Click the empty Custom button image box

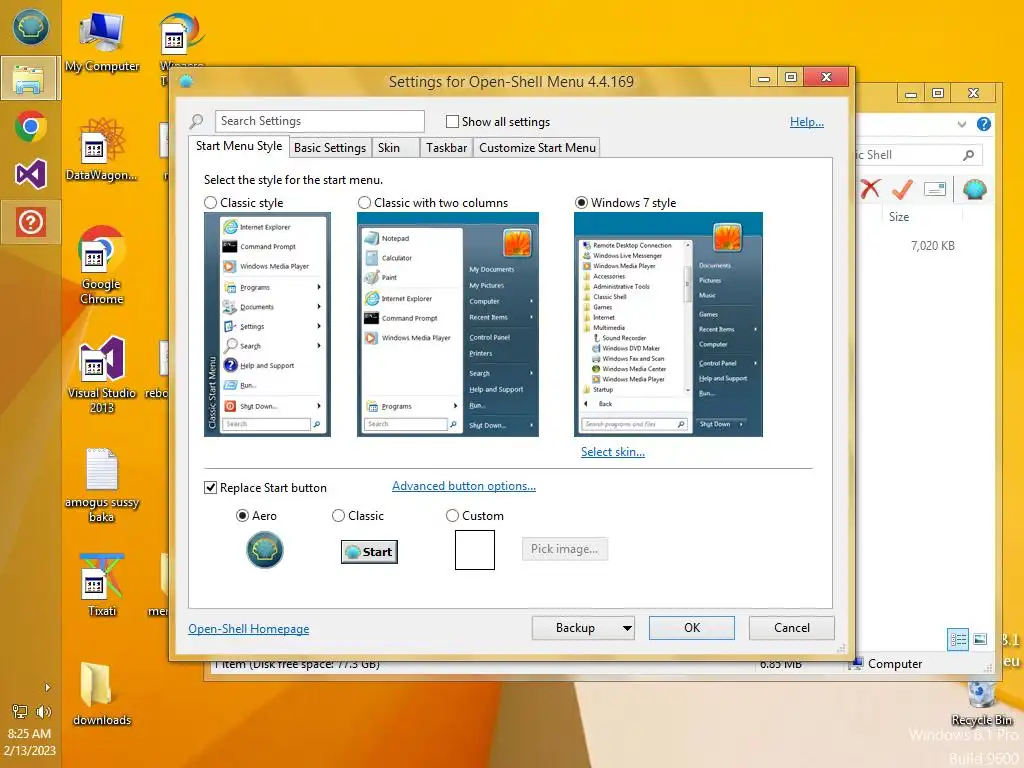(475, 550)
